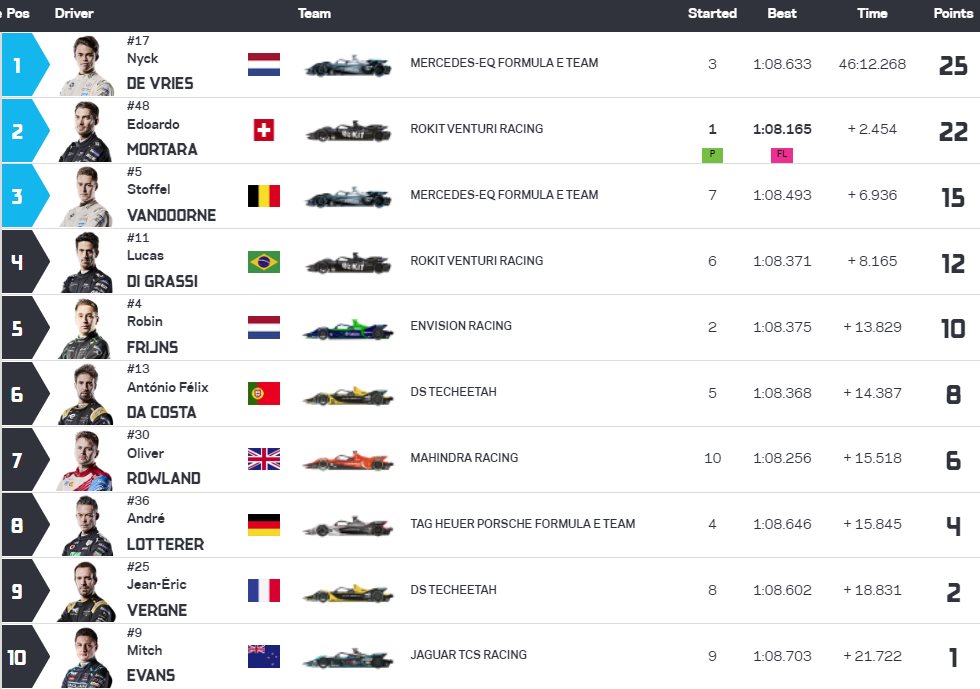Click the Portuguese flag beside Da Costa
The width and height of the screenshot is (980, 689).
(x=264, y=393)
